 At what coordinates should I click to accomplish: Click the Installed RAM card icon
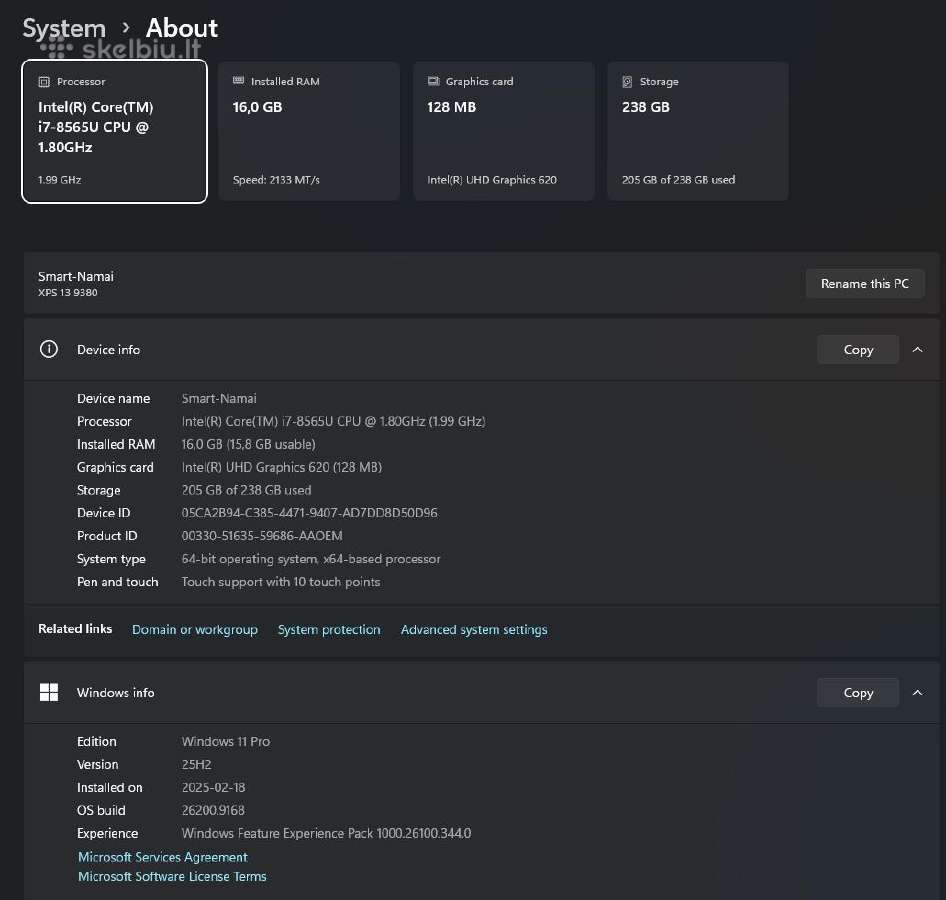click(238, 80)
